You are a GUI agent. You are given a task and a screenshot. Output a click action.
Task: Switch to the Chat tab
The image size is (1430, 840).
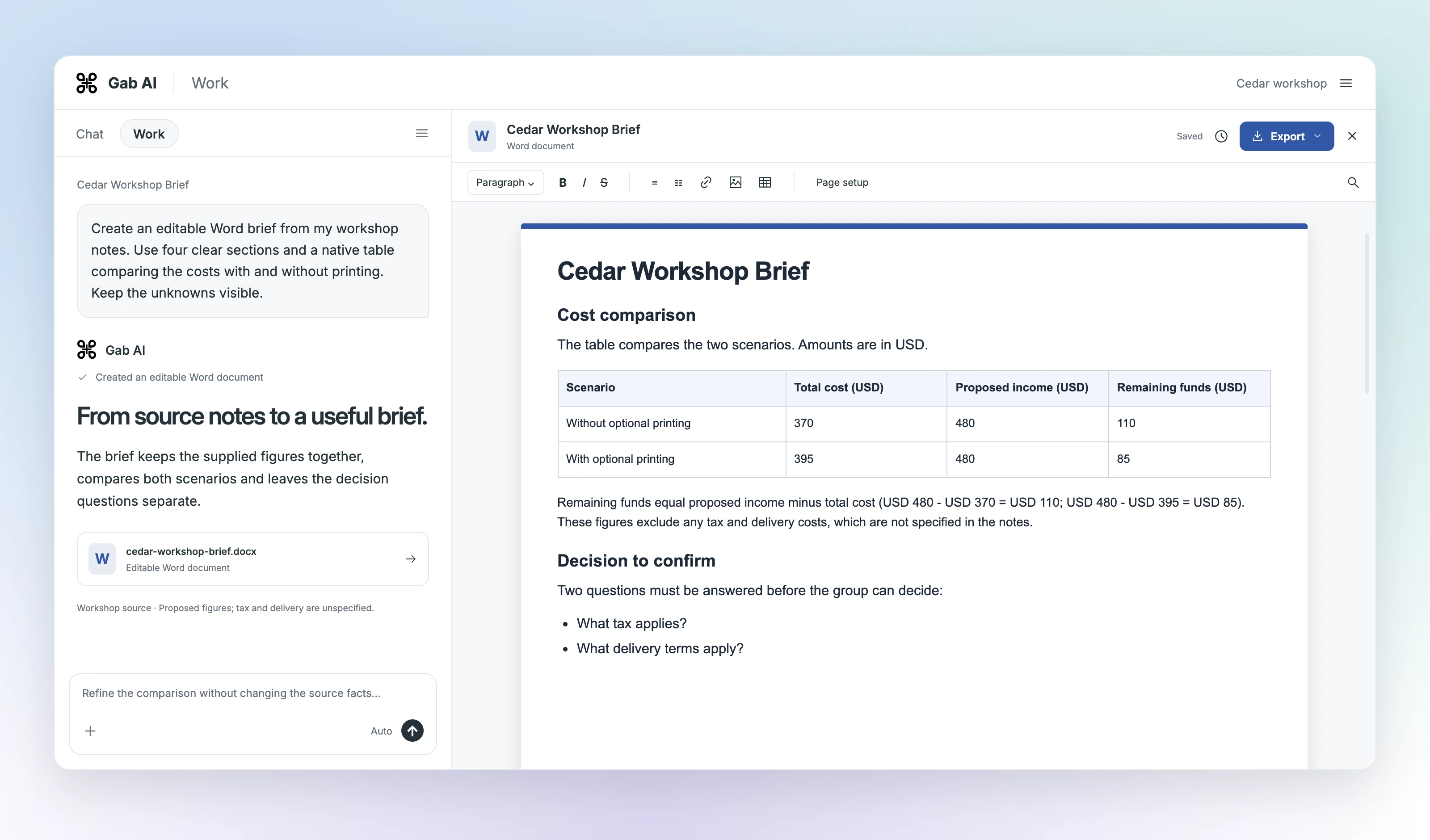click(90, 134)
